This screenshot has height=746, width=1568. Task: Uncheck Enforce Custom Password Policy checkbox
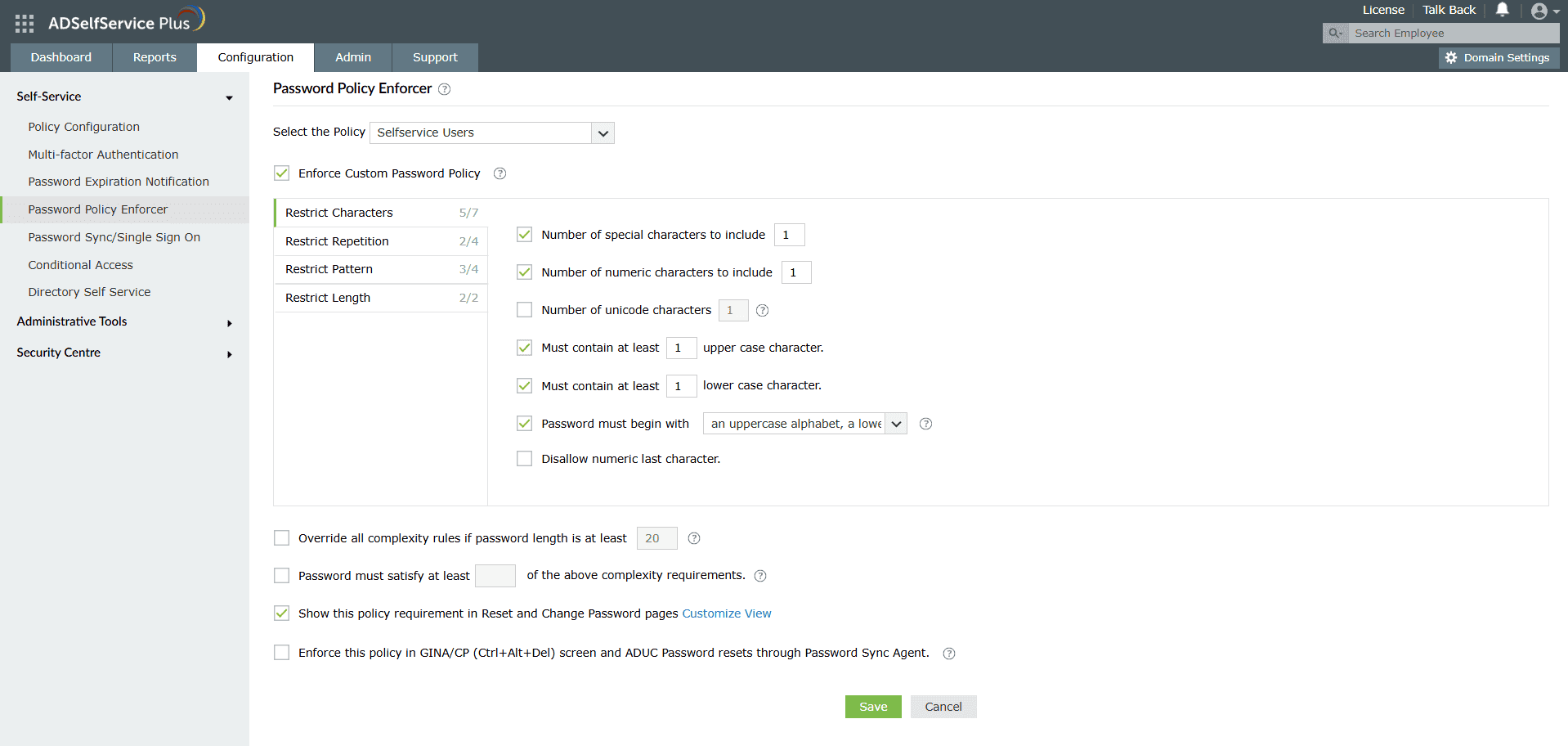click(x=282, y=173)
